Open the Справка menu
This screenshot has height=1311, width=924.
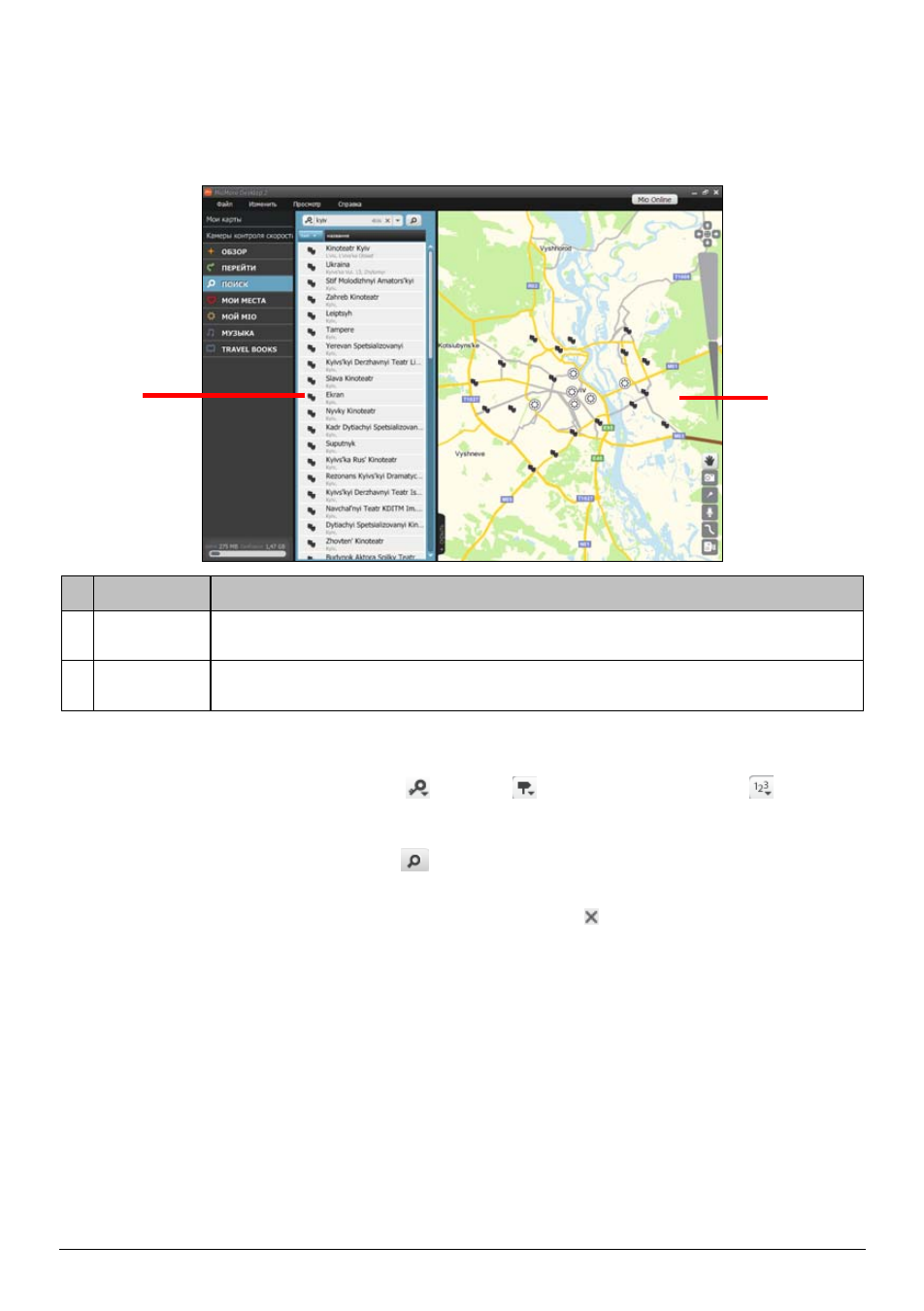349,205
